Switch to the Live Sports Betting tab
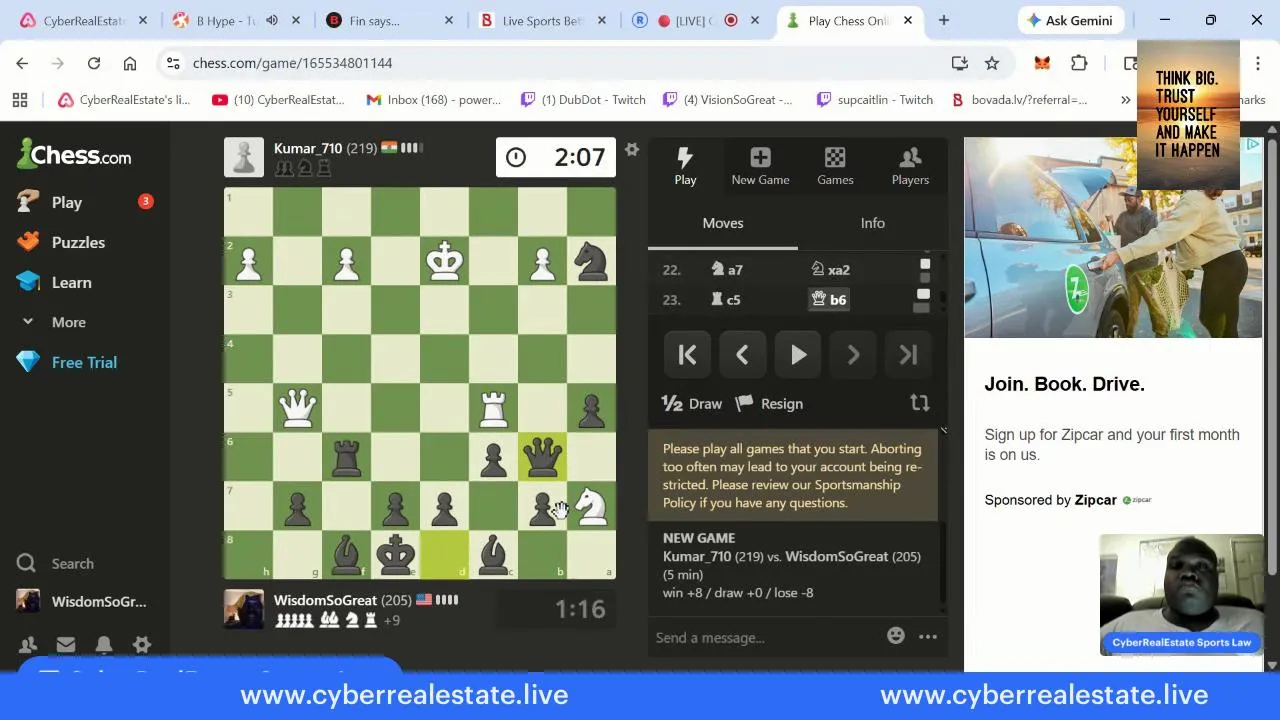 pos(542,20)
